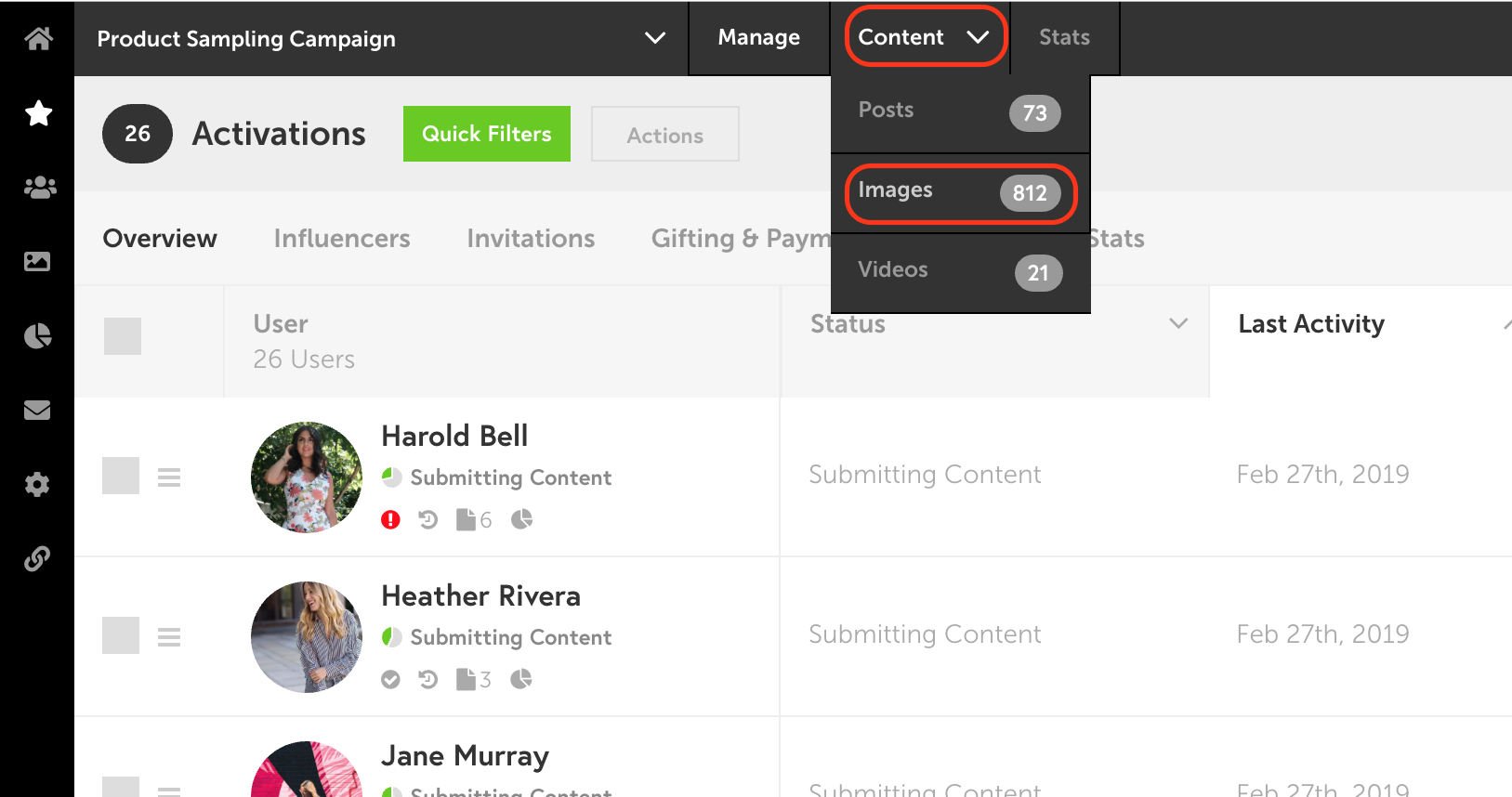Click Heather Rivera's Submitting Content status cell
Image resolution: width=1512 pixels, height=797 pixels.
coord(925,634)
